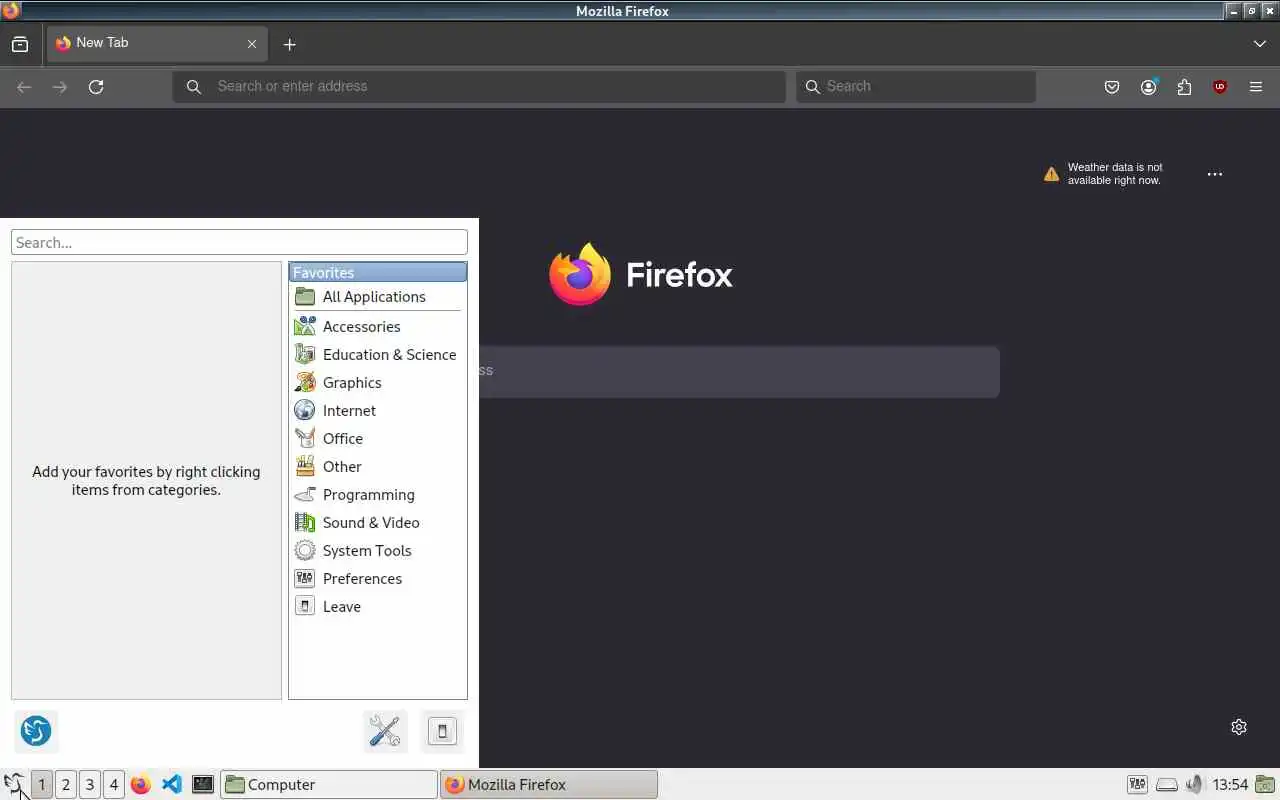
Task: Expand the list all tabs chevron
Action: (1259, 44)
